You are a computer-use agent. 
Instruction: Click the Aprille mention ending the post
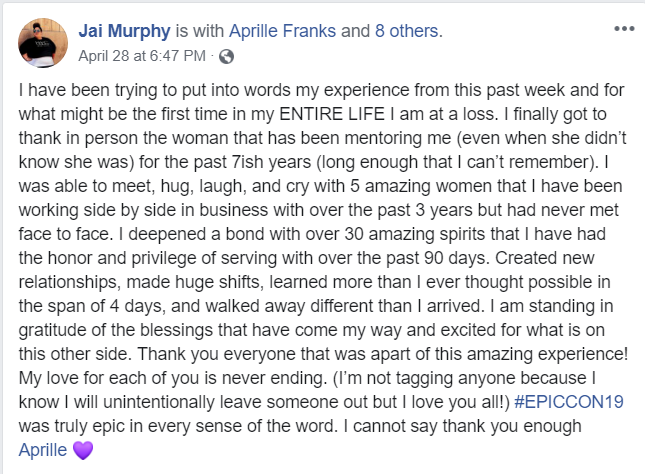click(44, 450)
